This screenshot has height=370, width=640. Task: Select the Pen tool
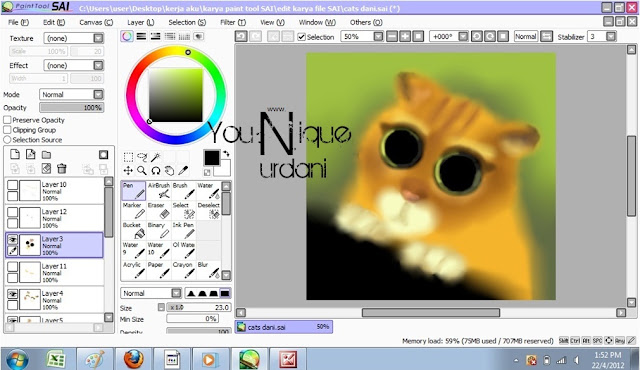[x=133, y=191]
